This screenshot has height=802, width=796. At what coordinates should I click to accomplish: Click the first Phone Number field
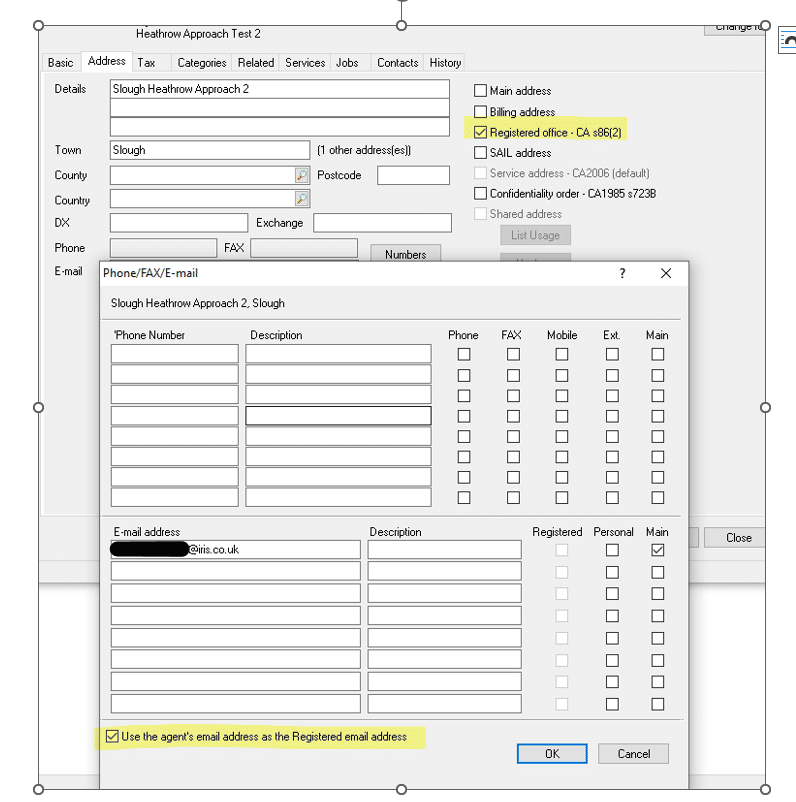click(174, 354)
